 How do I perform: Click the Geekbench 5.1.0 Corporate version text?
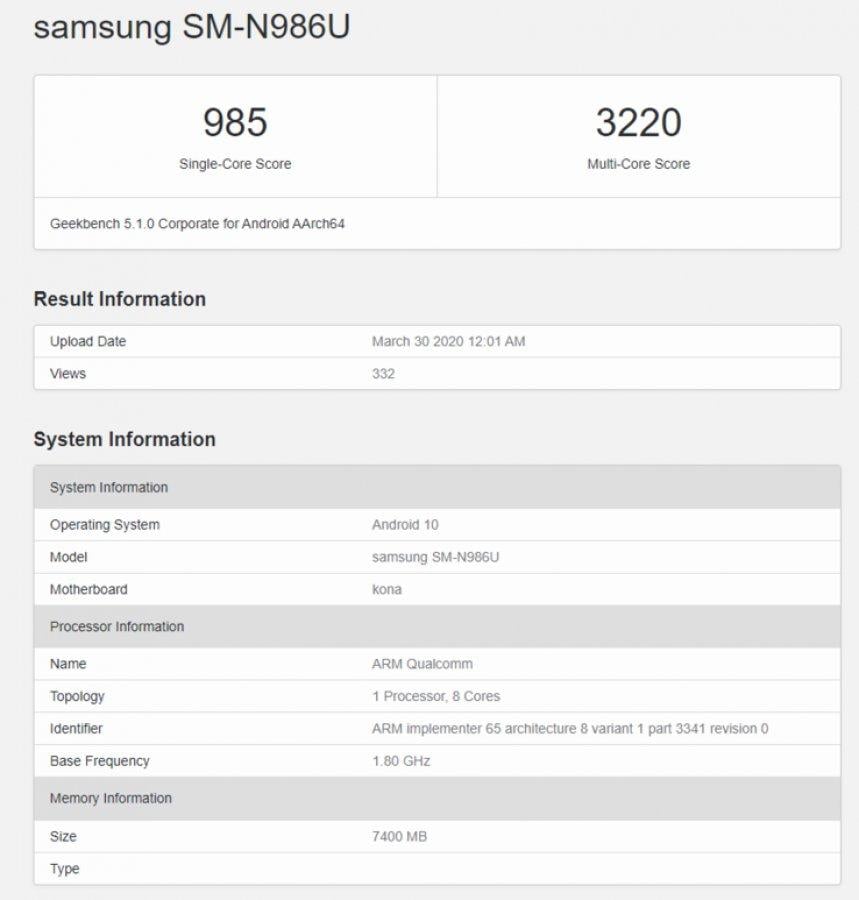point(197,224)
